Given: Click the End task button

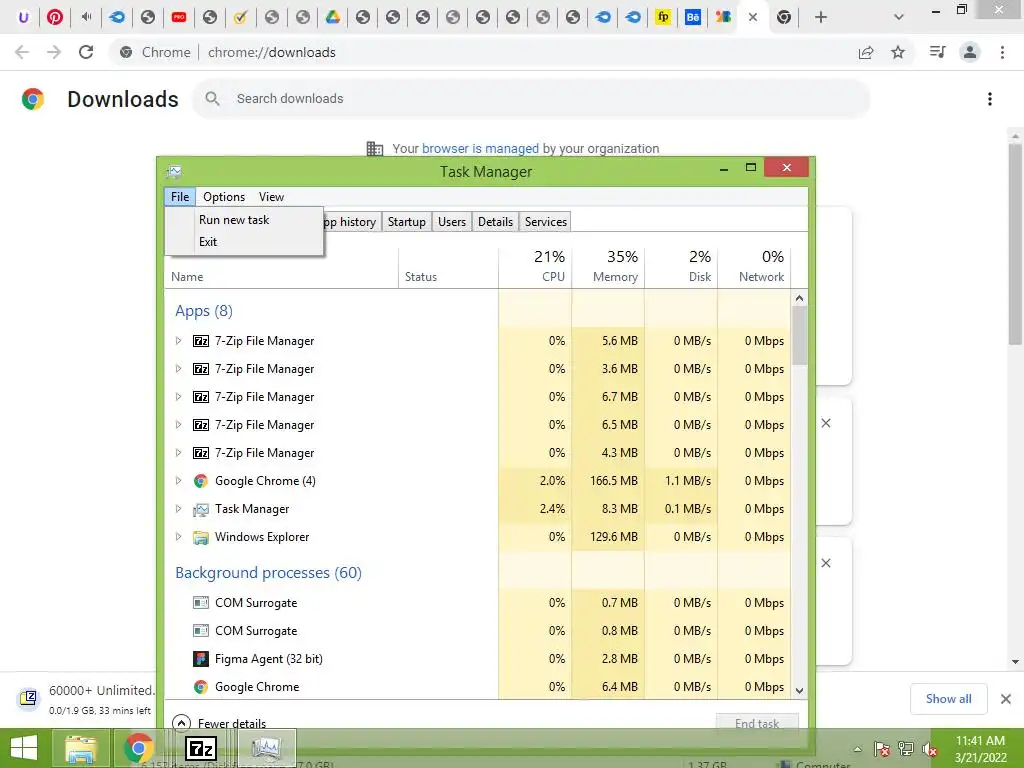Looking at the screenshot, I should click(757, 723).
